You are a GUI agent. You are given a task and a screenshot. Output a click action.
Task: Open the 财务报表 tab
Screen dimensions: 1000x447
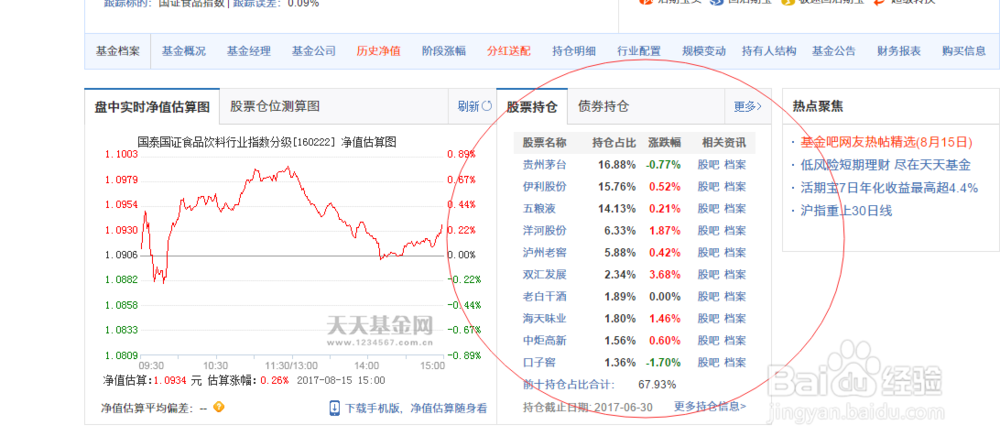tap(899, 52)
